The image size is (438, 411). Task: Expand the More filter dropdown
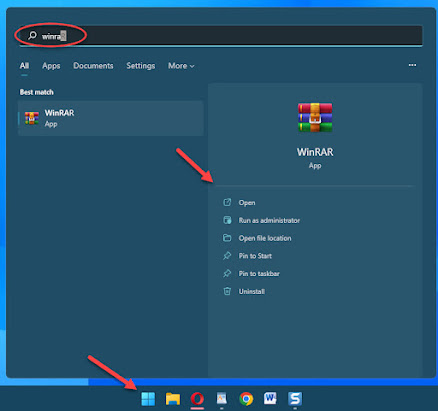181,66
